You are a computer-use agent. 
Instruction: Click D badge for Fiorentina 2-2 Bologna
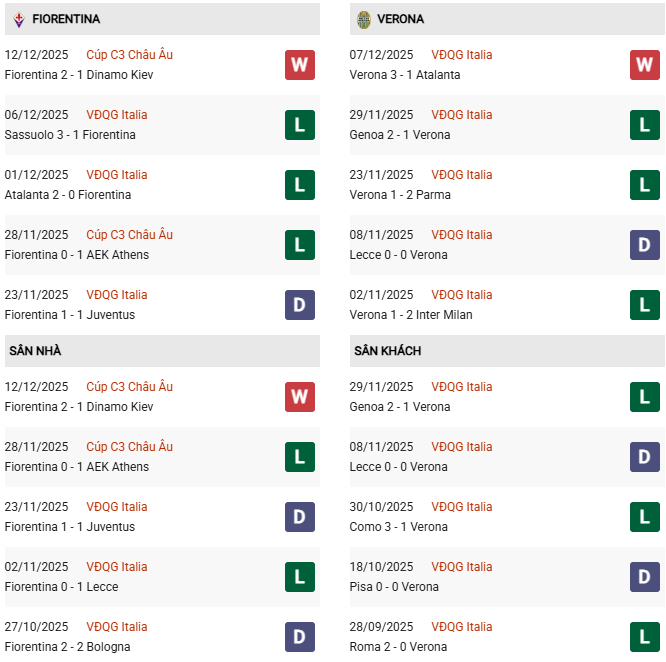pyautogui.click(x=300, y=637)
